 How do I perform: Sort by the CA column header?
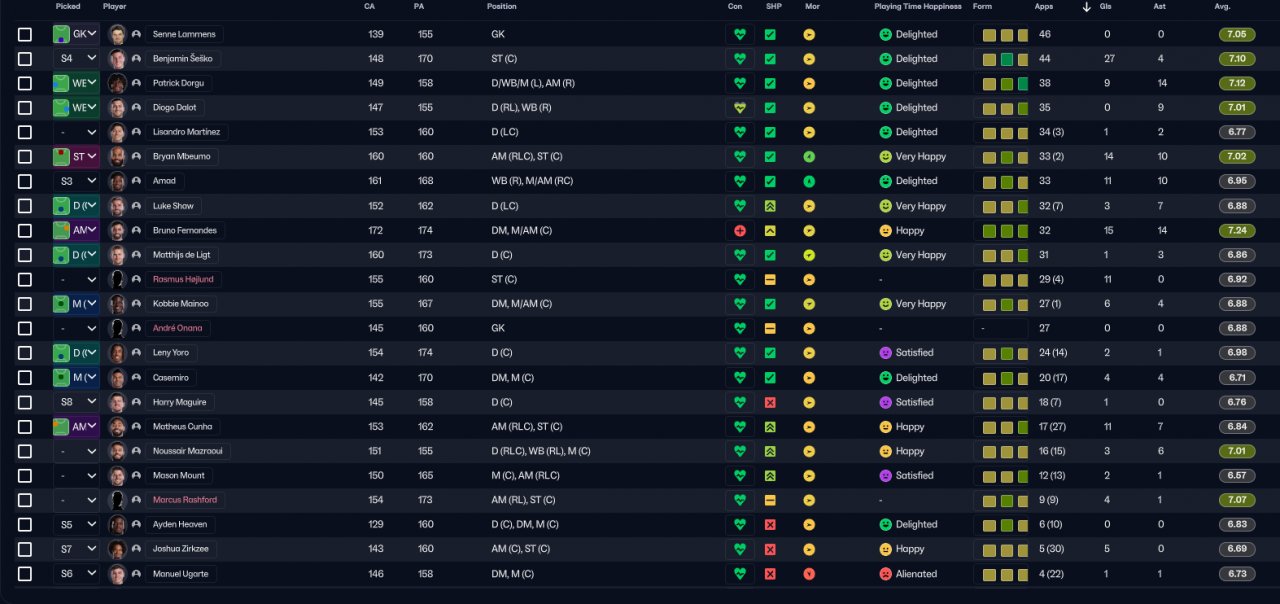370,7
